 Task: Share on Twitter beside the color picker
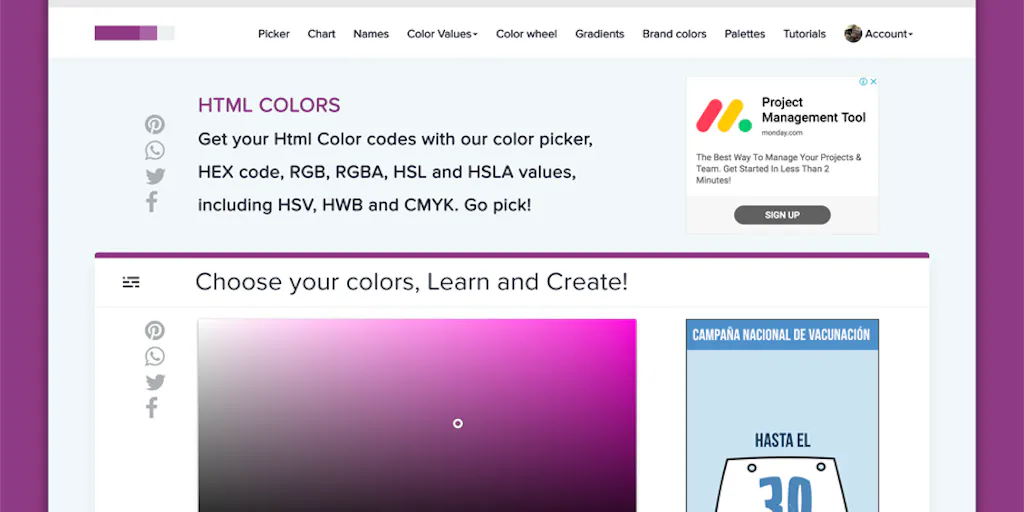[155, 382]
